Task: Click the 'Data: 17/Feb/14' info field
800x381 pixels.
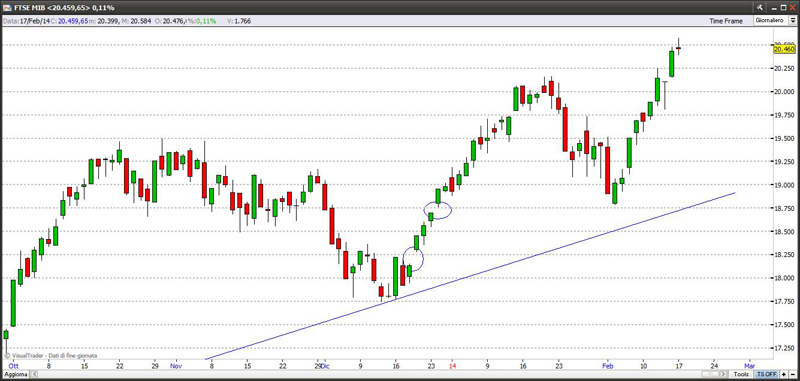Action: (x=28, y=21)
